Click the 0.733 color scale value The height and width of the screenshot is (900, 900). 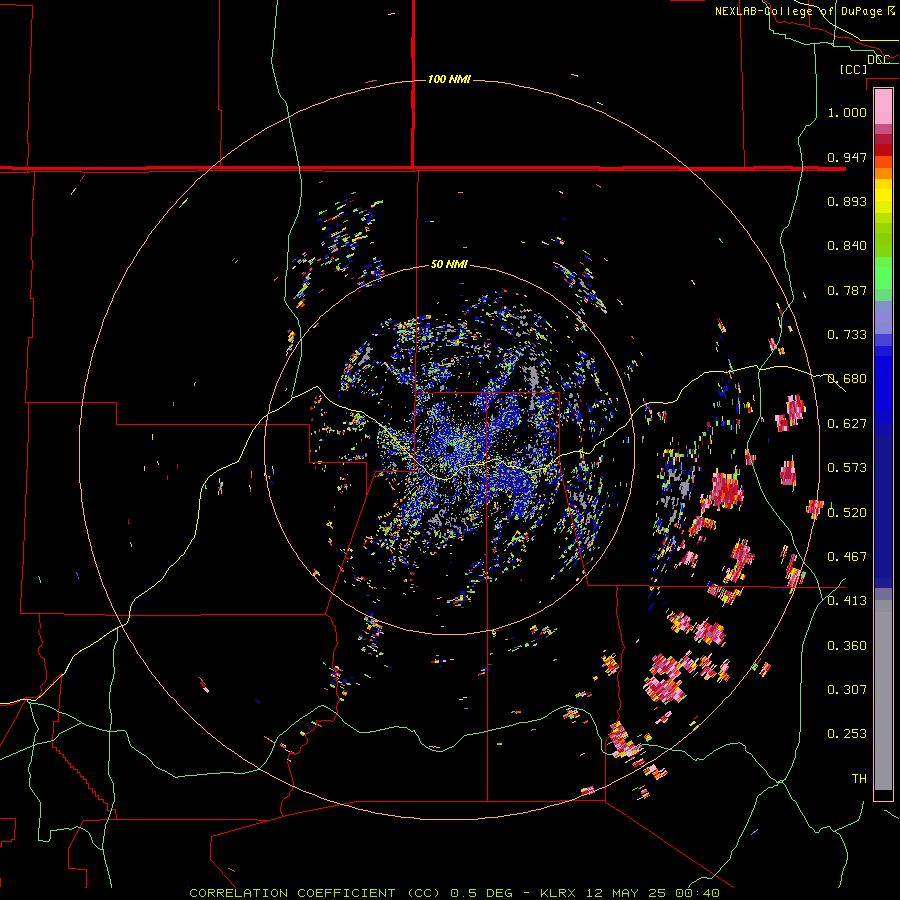tap(847, 335)
